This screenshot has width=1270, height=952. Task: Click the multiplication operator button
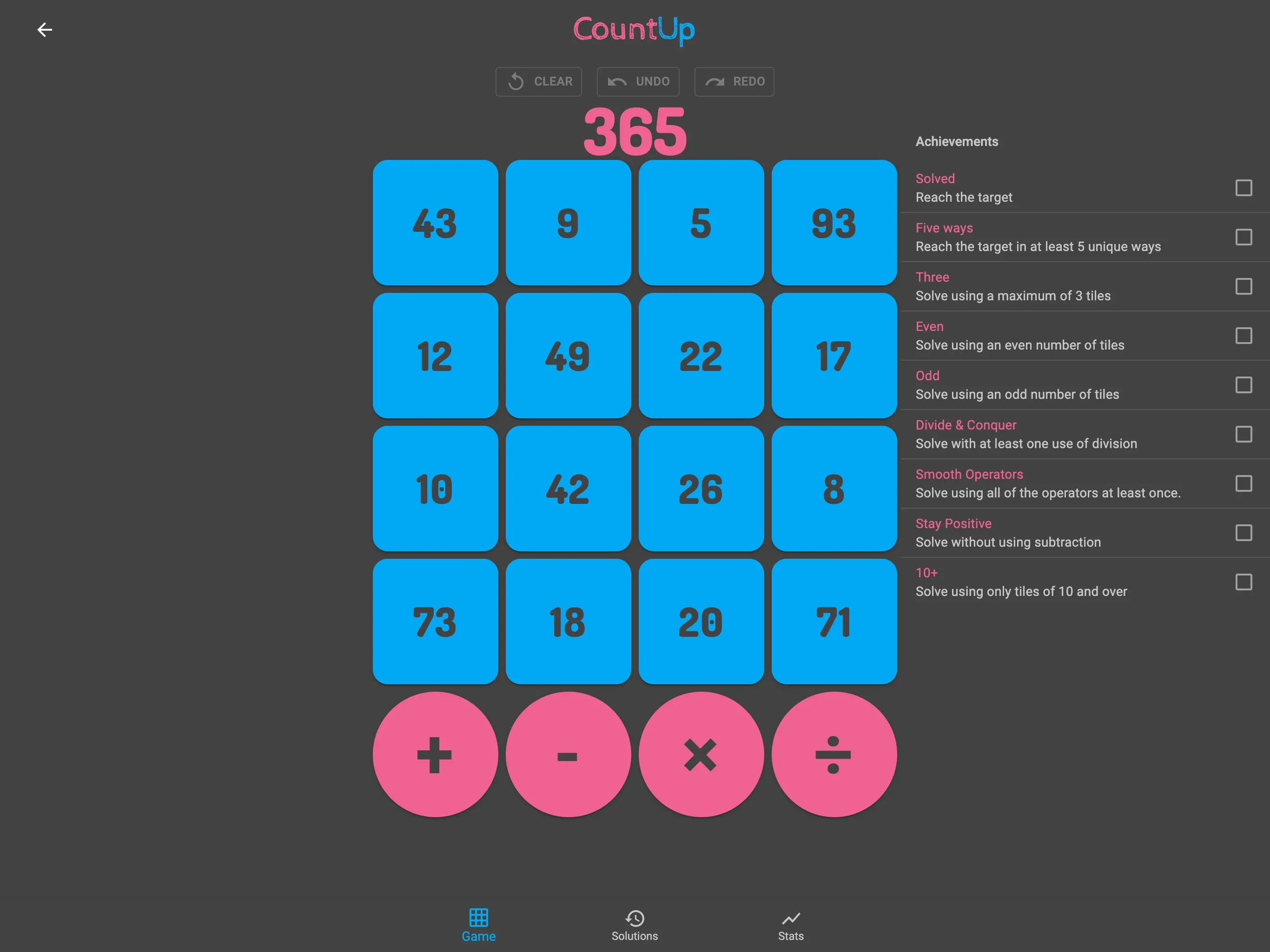pos(701,754)
